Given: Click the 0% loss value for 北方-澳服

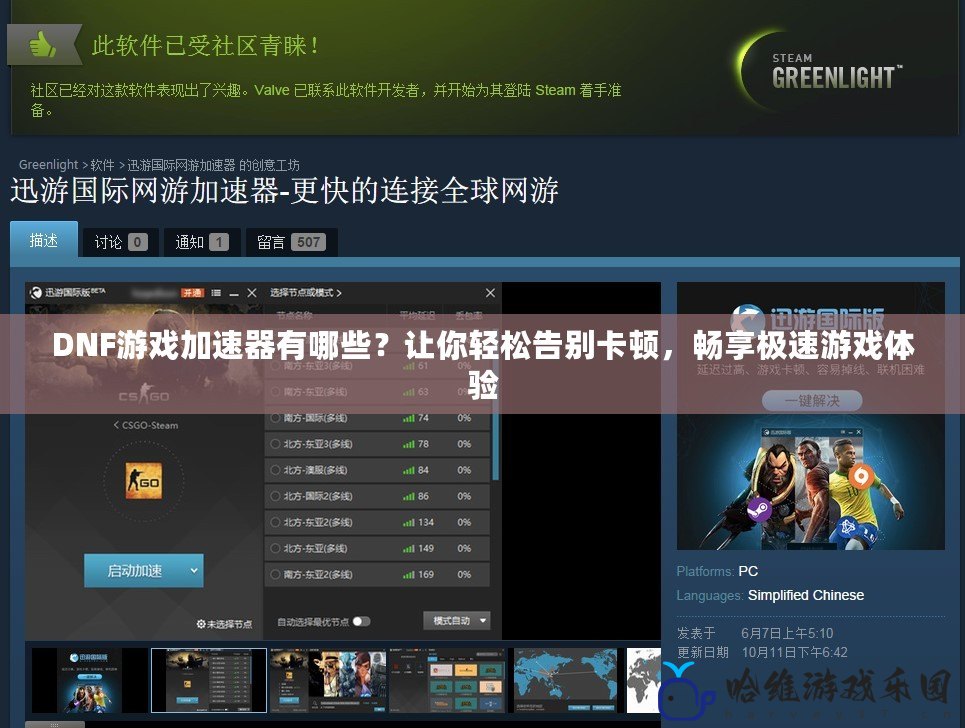Looking at the screenshot, I should (464, 470).
